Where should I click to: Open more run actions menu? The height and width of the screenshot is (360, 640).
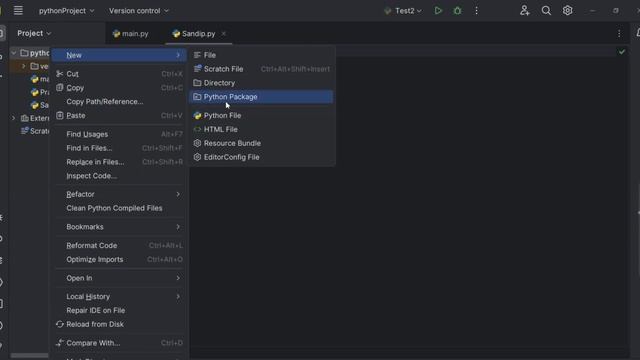476,11
